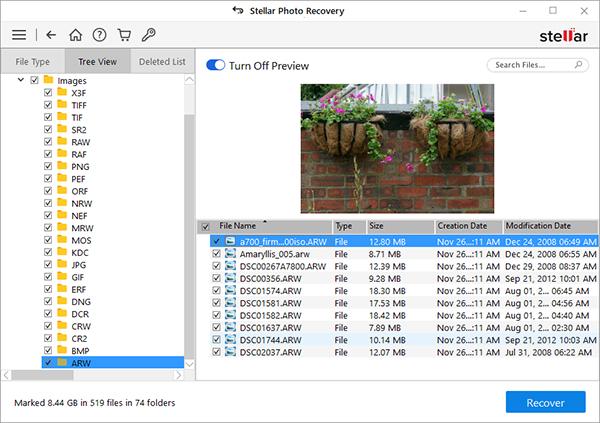Screen dimensions: 600x423
Task: Click the search magnifier icon
Action: coord(577,66)
